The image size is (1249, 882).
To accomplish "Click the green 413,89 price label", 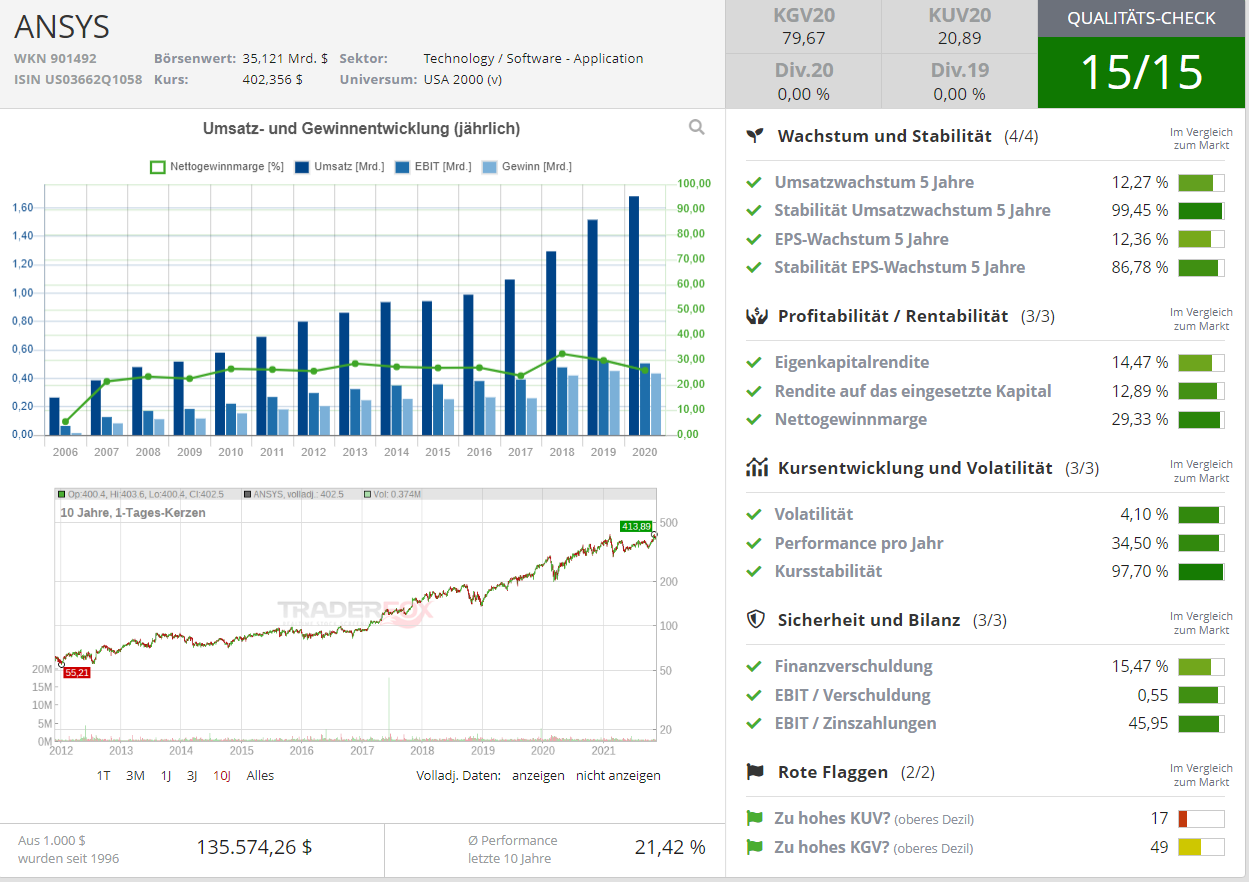I will coord(636,526).
